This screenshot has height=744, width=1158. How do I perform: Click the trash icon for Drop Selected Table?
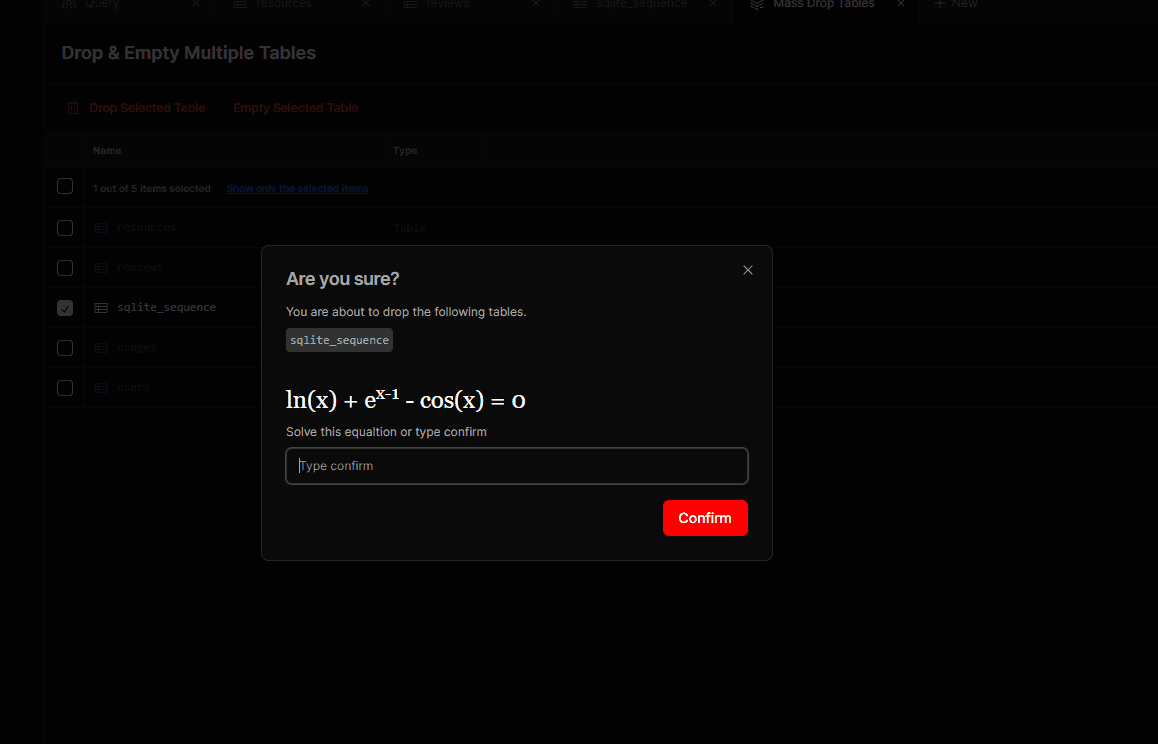(x=73, y=108)
